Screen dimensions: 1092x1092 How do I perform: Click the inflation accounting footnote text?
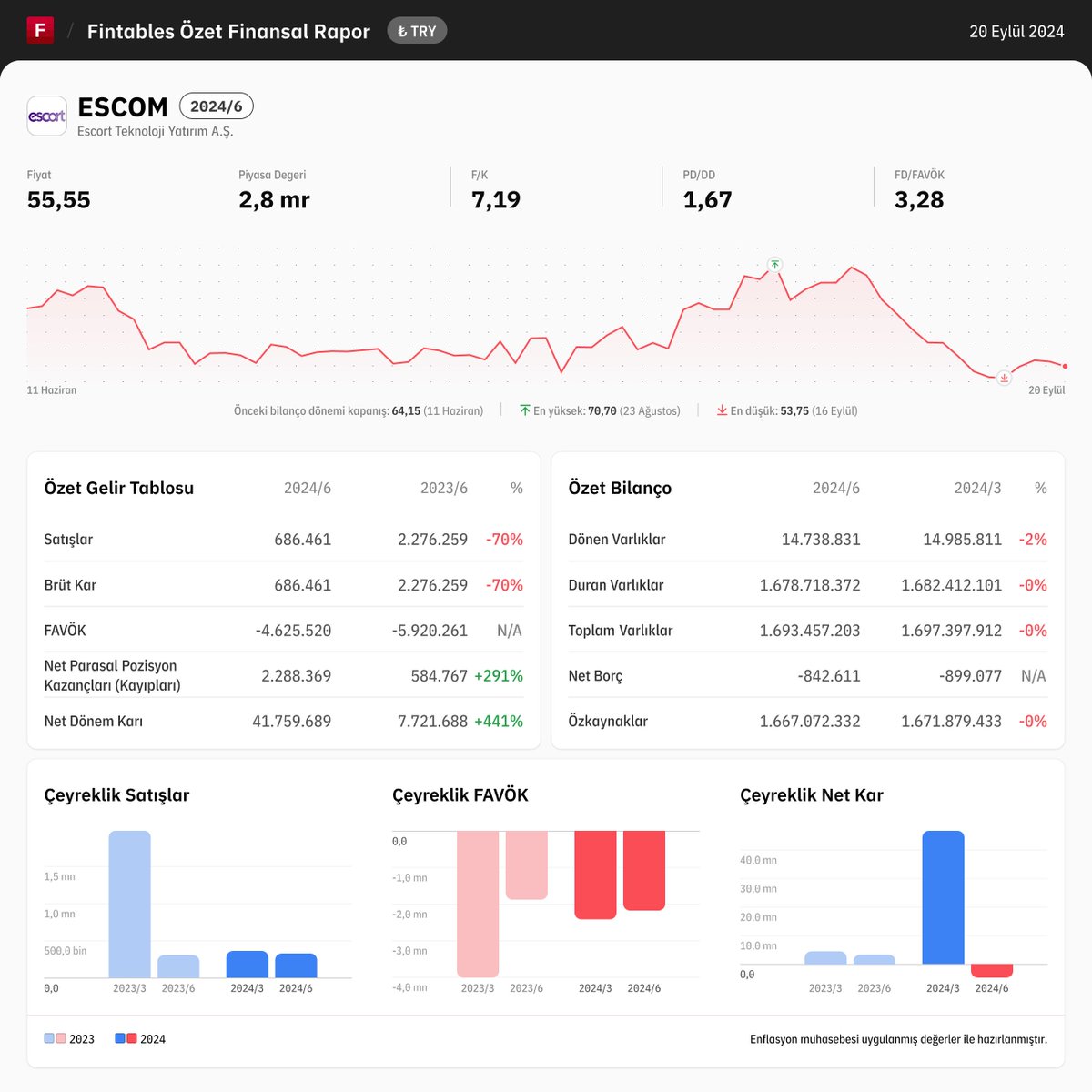[898, 1039]
